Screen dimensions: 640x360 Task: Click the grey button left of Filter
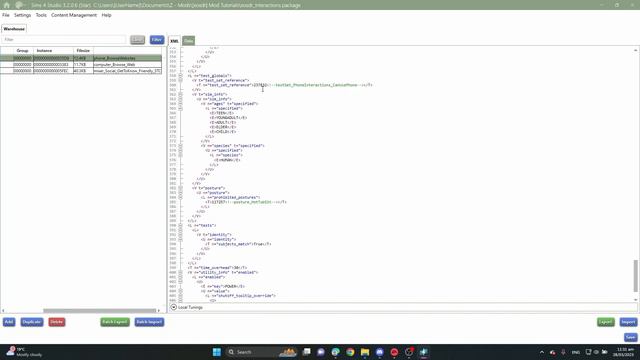pyautogui.click(x=138, y=40)
